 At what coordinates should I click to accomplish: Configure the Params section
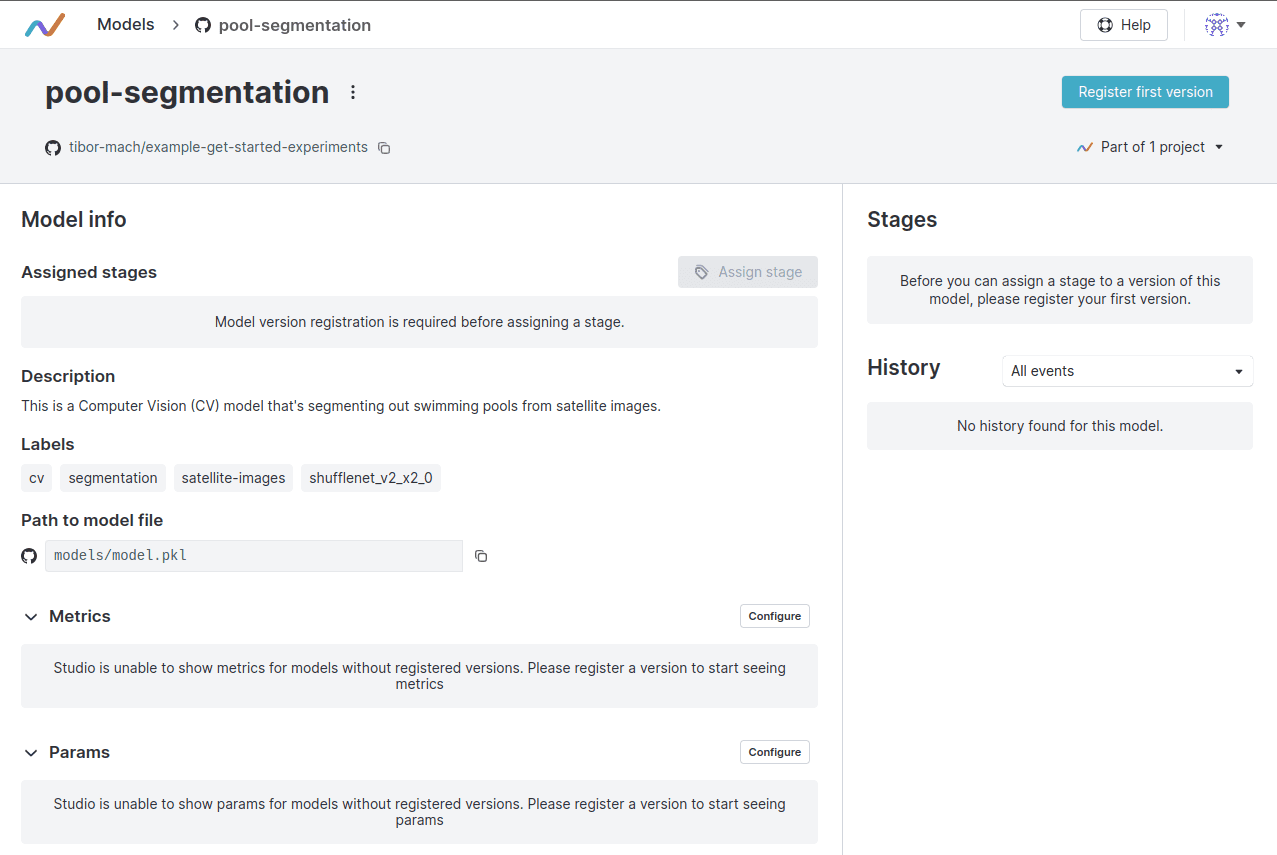pos(774,752)
